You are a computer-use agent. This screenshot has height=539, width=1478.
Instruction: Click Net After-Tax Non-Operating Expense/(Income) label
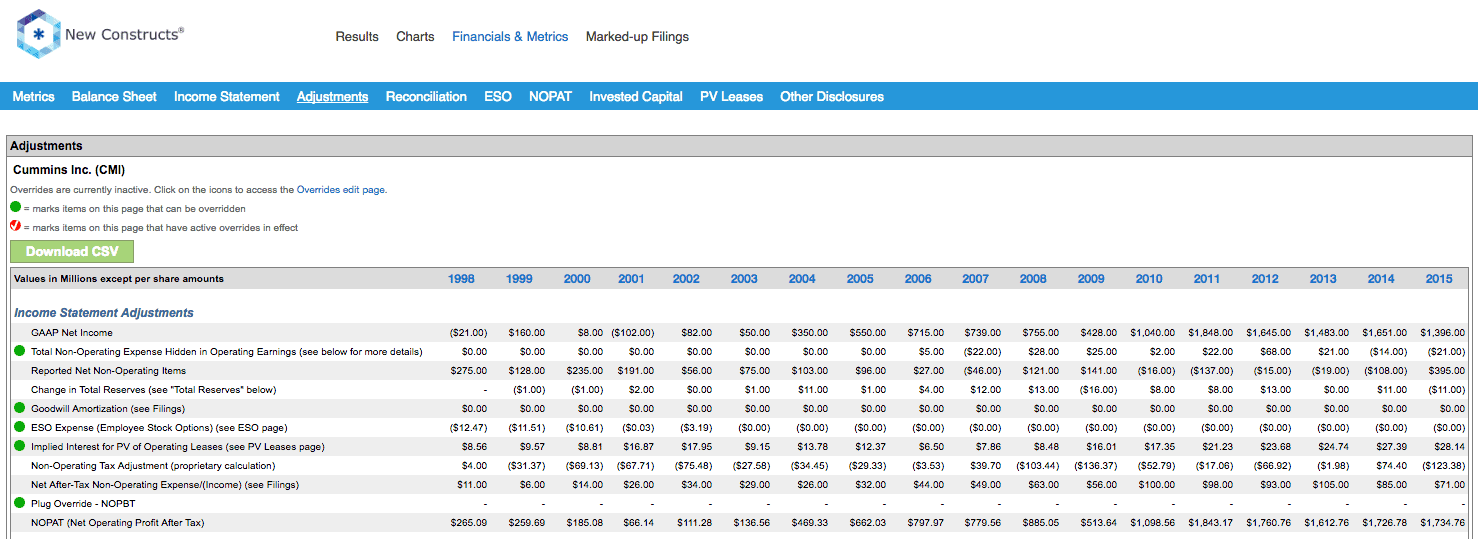165,484
